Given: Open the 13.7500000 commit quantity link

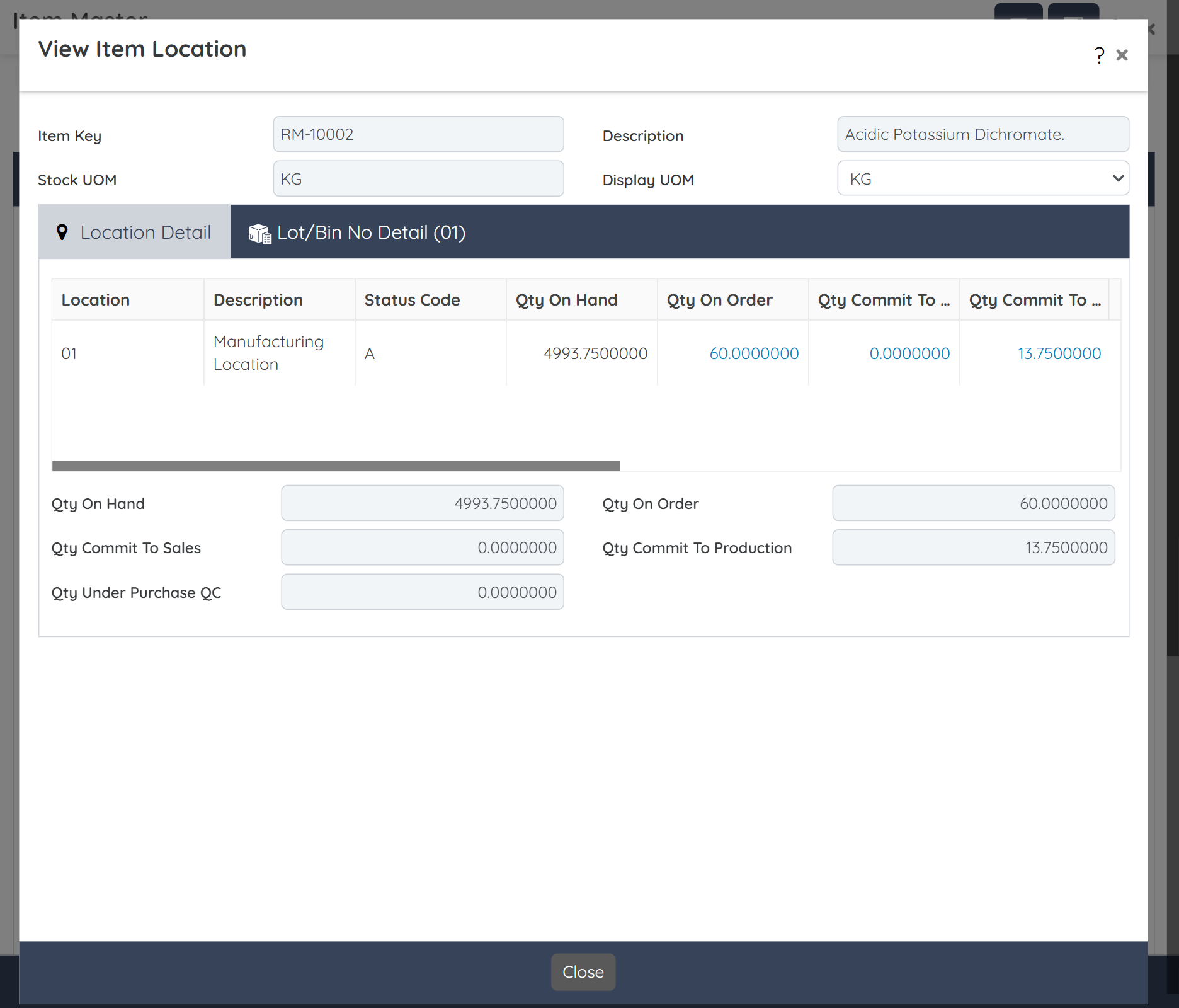Looking at the screenshot, I should 1059,353.
